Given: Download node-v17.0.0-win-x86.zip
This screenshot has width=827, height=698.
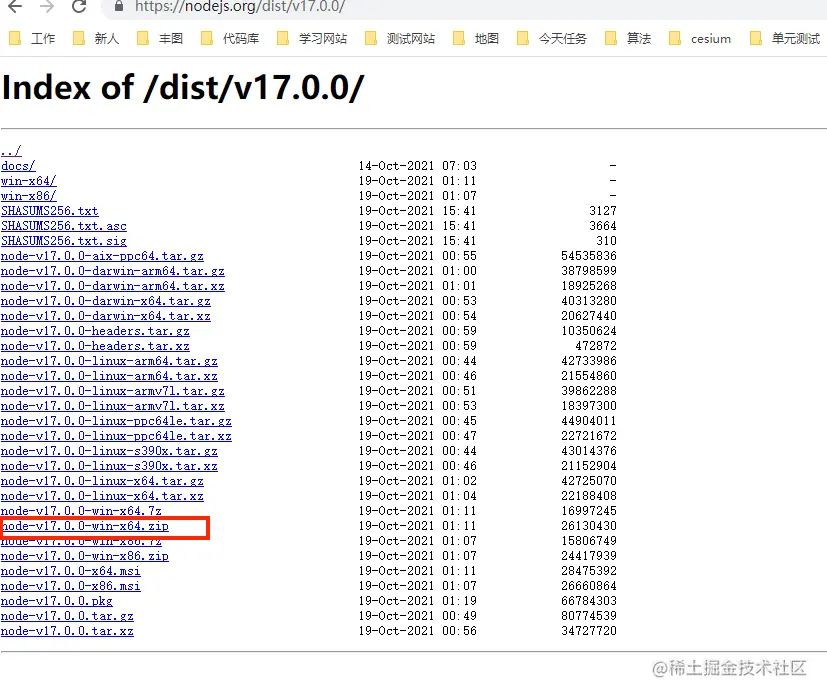Looking at the screenshot, I should point(85,556).
